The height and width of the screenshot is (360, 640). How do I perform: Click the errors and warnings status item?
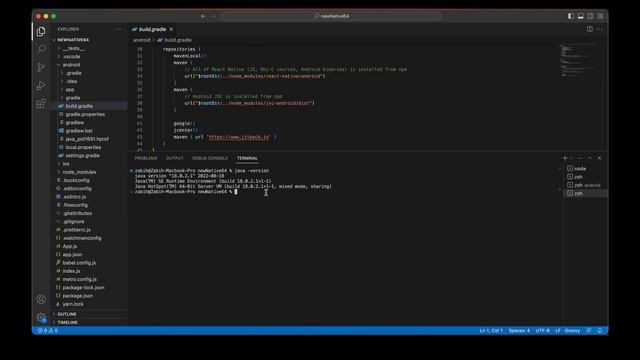tap(48, 330)
